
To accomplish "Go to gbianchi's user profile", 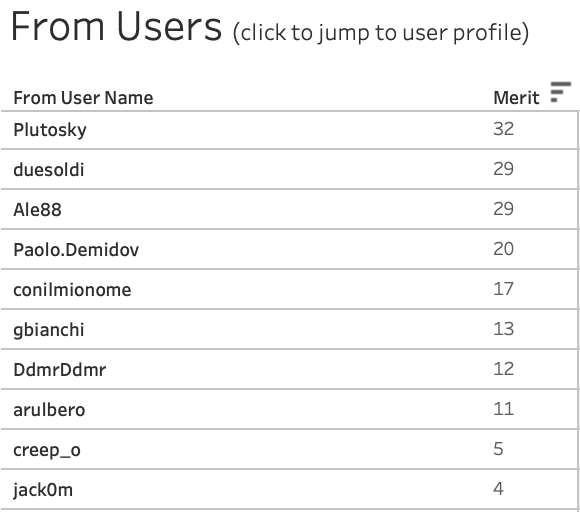I will (49, 330).
